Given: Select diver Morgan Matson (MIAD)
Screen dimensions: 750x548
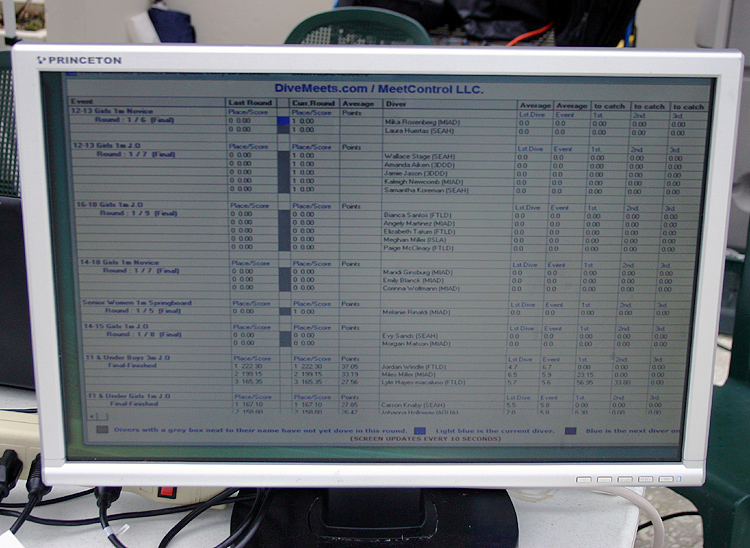Looking at the screenshot, I should point(416,344).
